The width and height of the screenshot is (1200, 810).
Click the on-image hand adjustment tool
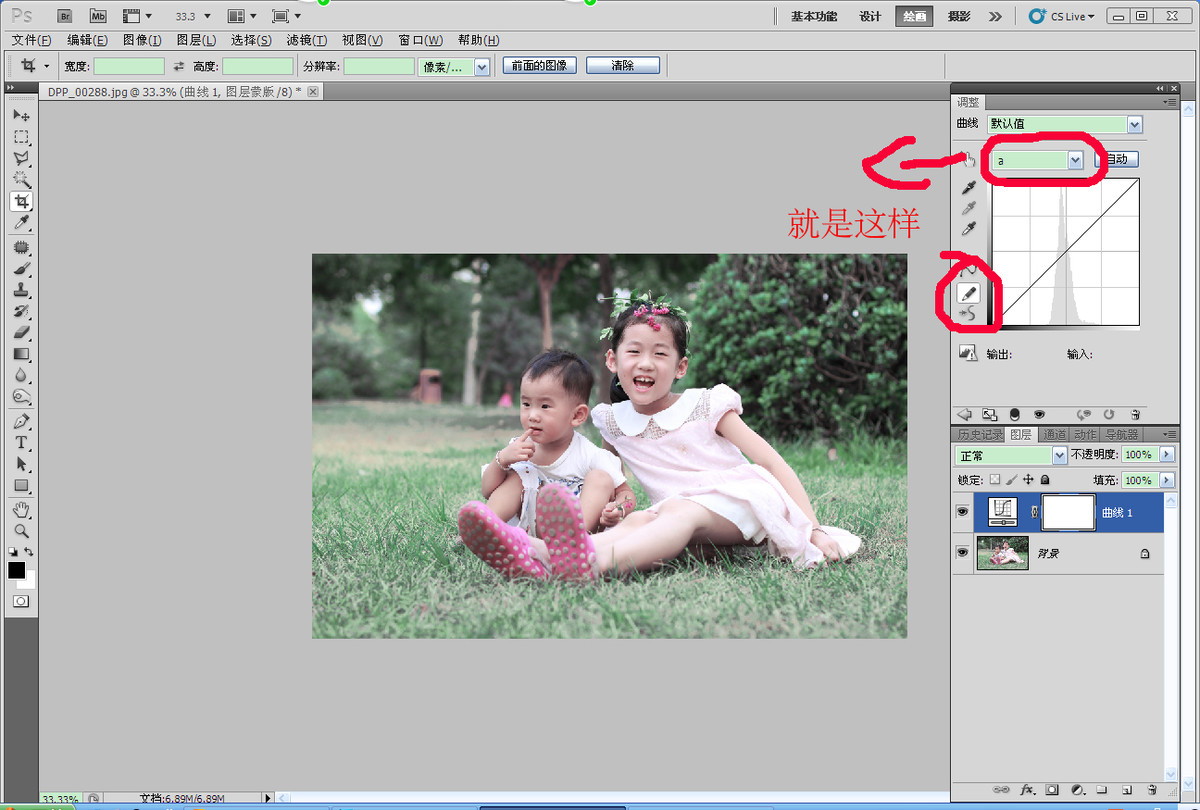click(x=966, y=160)
